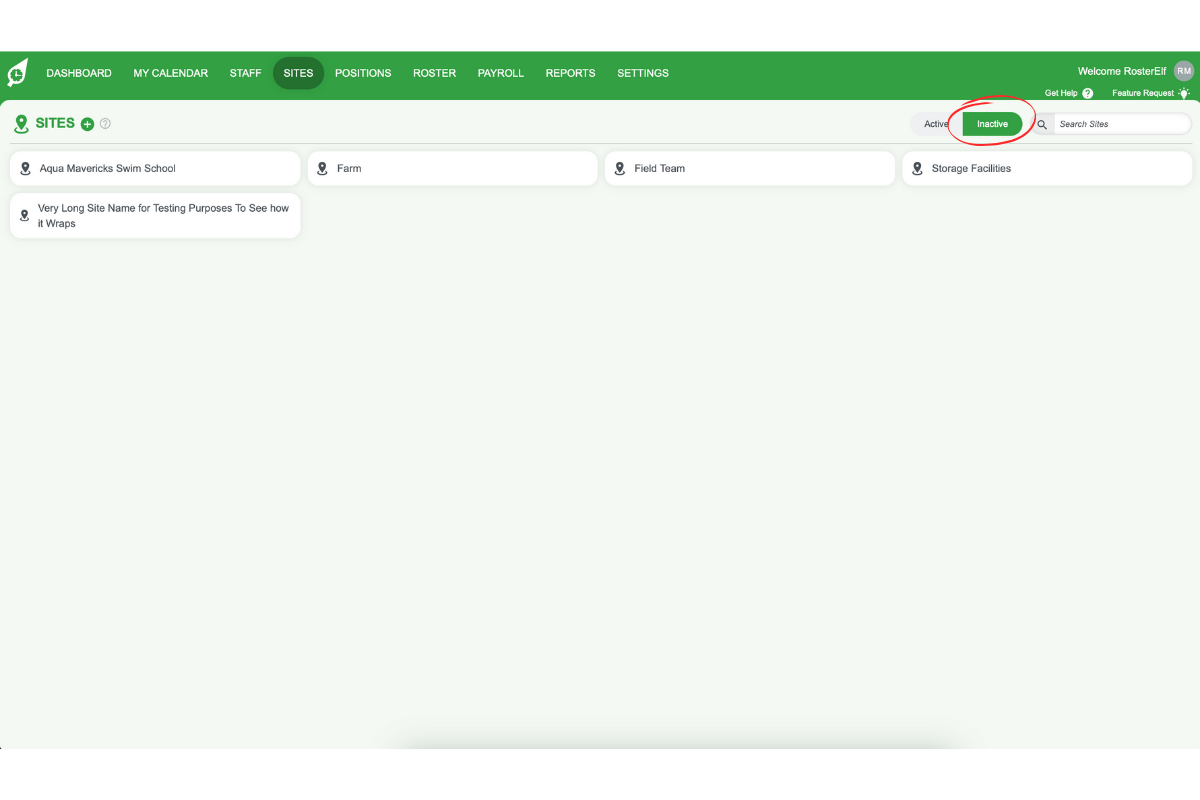Open the help question mark beside SITES heading
The image size is (1200, 800).
(x=105, y=123)
